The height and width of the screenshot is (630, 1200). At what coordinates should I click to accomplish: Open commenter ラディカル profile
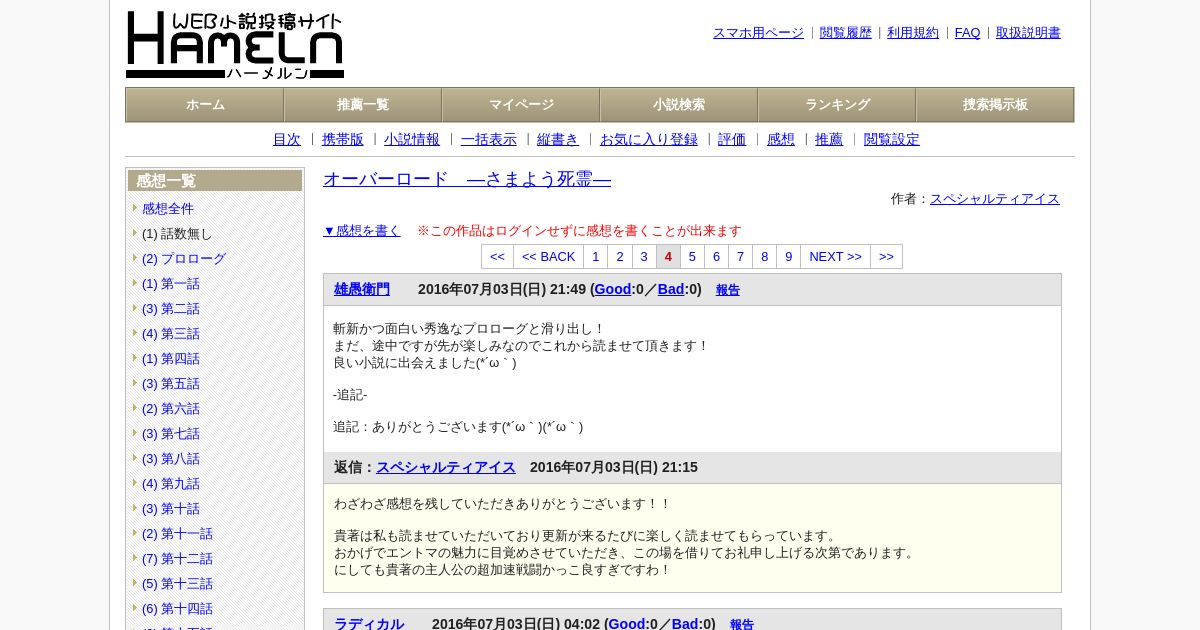point(369,623)
